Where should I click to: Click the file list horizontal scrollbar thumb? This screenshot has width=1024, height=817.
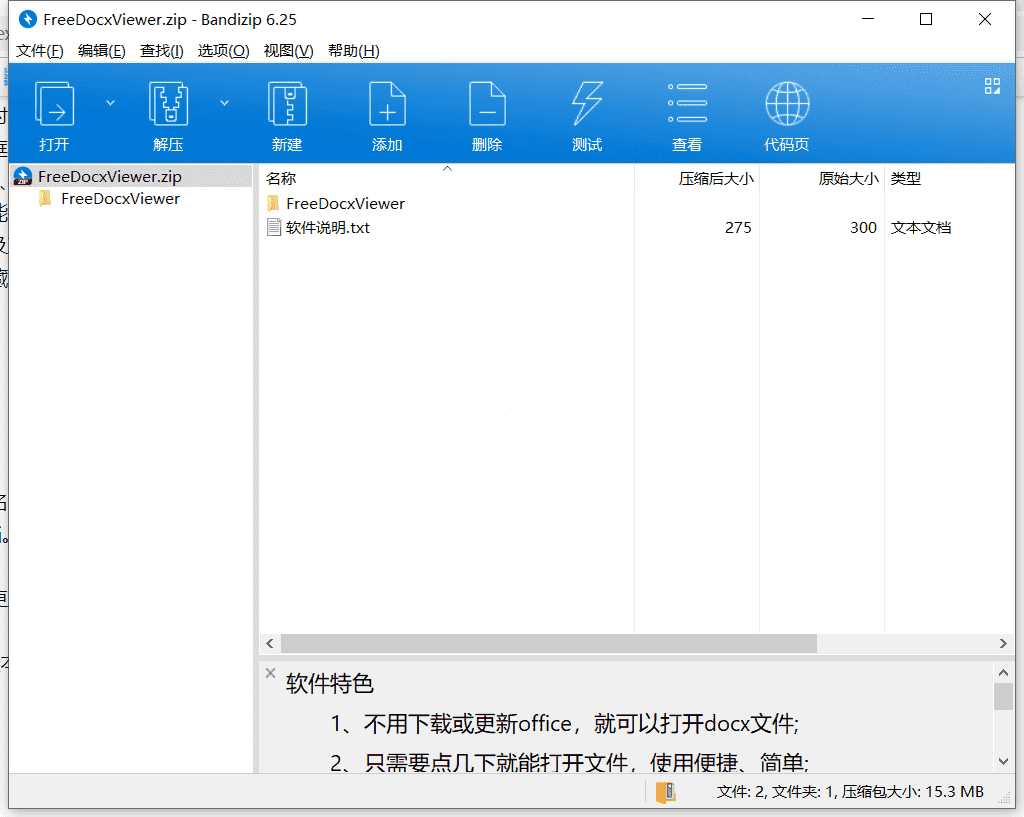click(x=549, y=643)
